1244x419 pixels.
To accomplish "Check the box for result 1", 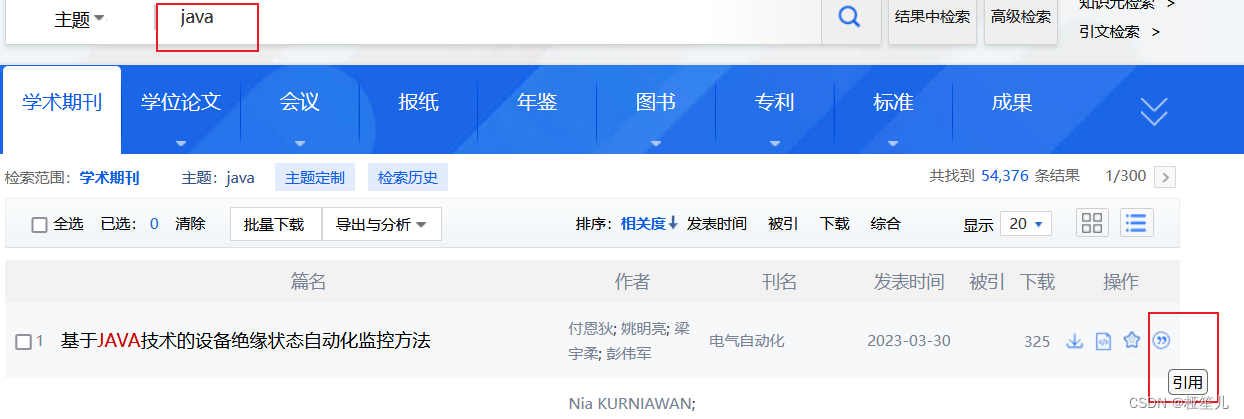I will (23, 342).
